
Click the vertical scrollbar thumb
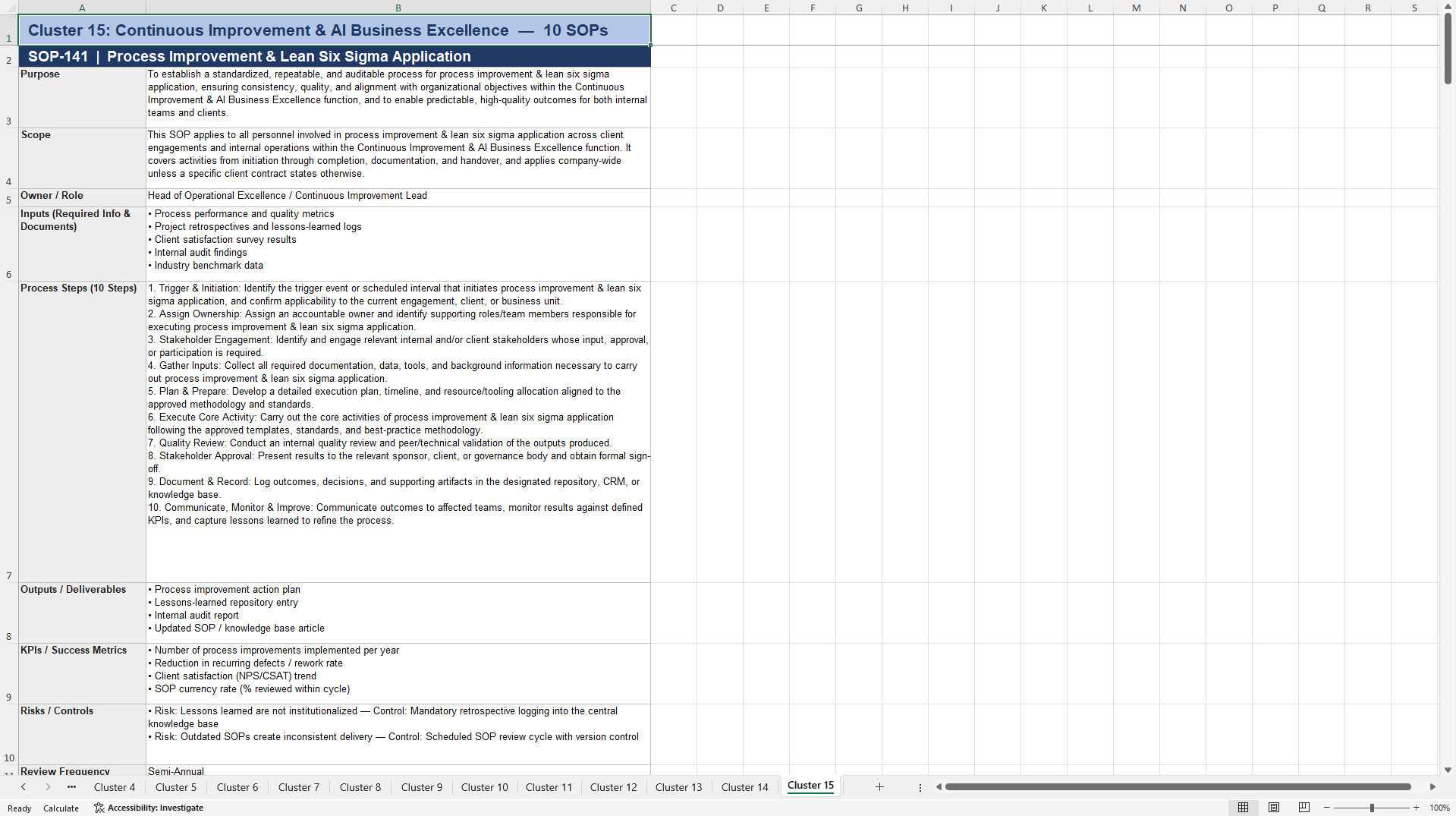coord(1448,47)
